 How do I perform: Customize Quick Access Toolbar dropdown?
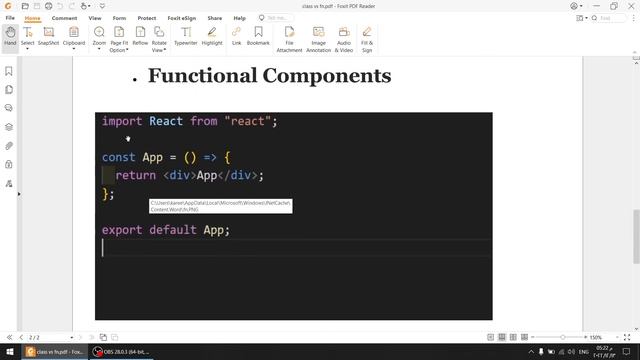coord(102,6)
